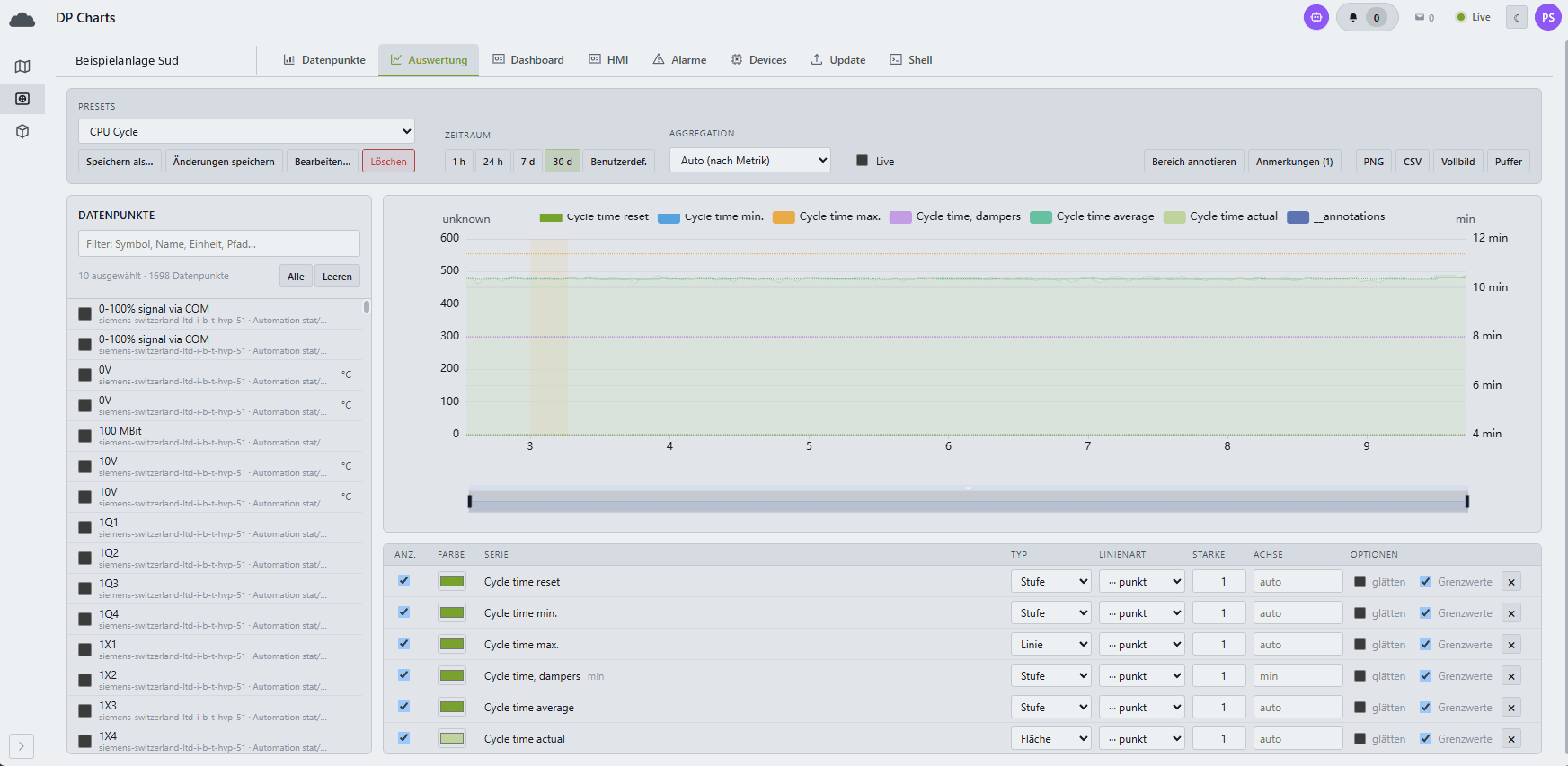Select the 7 d time range
This screenshot has width=1568, height=766.
(x=527, y=162)
